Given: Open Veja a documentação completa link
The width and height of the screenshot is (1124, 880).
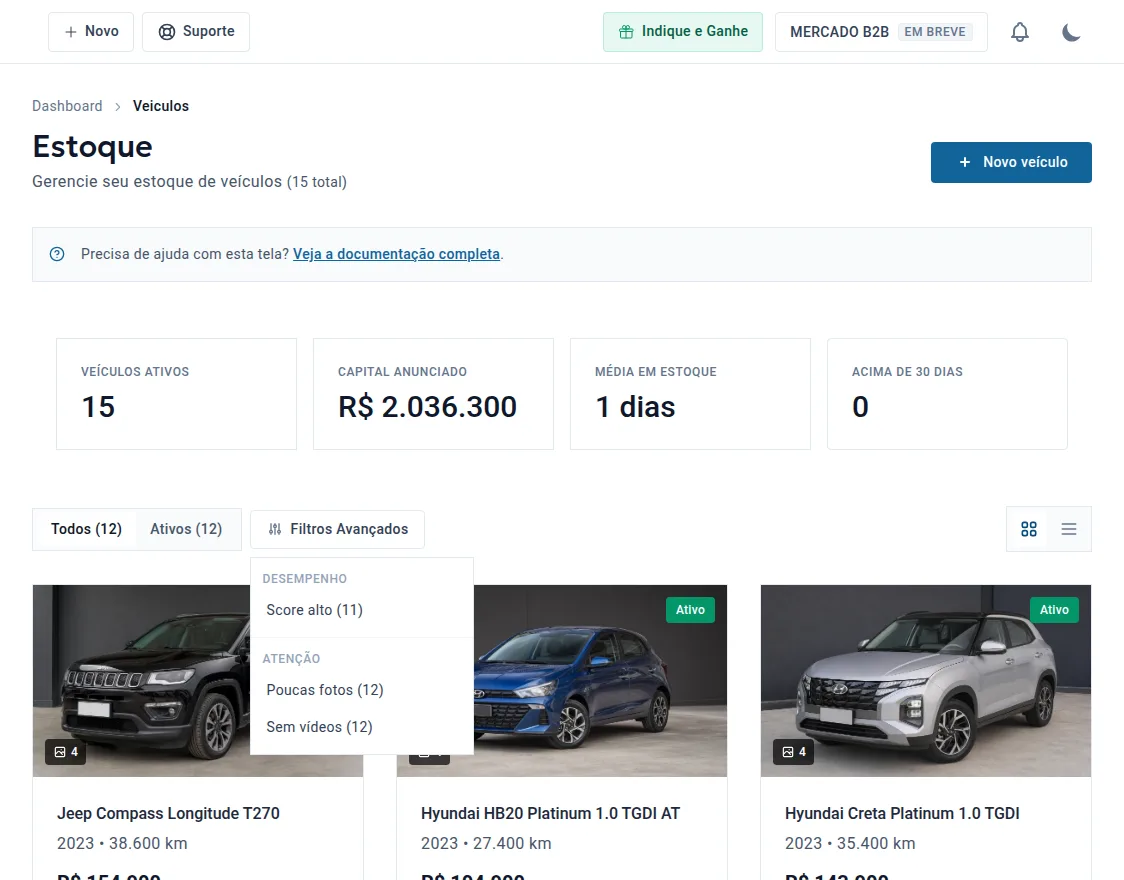Looking at the screenshot, I should coord(396,254).
